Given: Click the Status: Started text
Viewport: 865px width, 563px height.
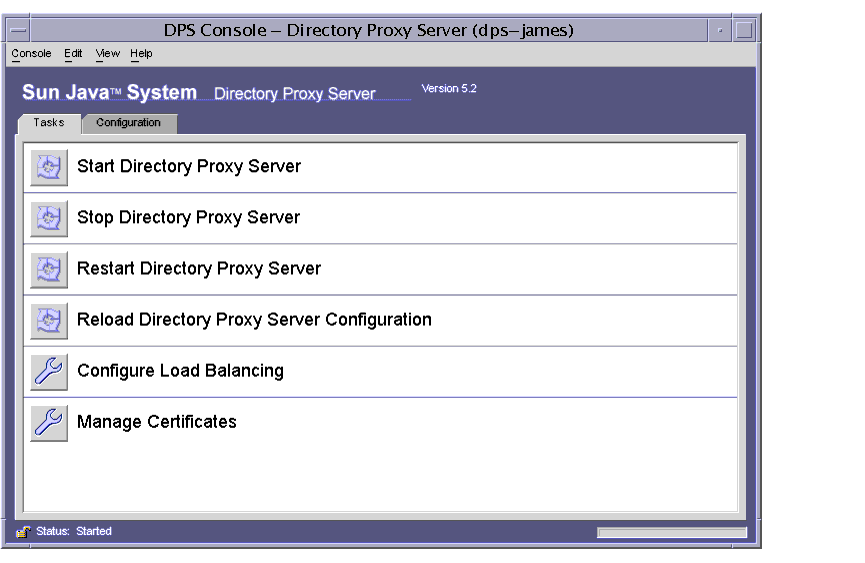Looking at the screenshot, I should 74,531.
